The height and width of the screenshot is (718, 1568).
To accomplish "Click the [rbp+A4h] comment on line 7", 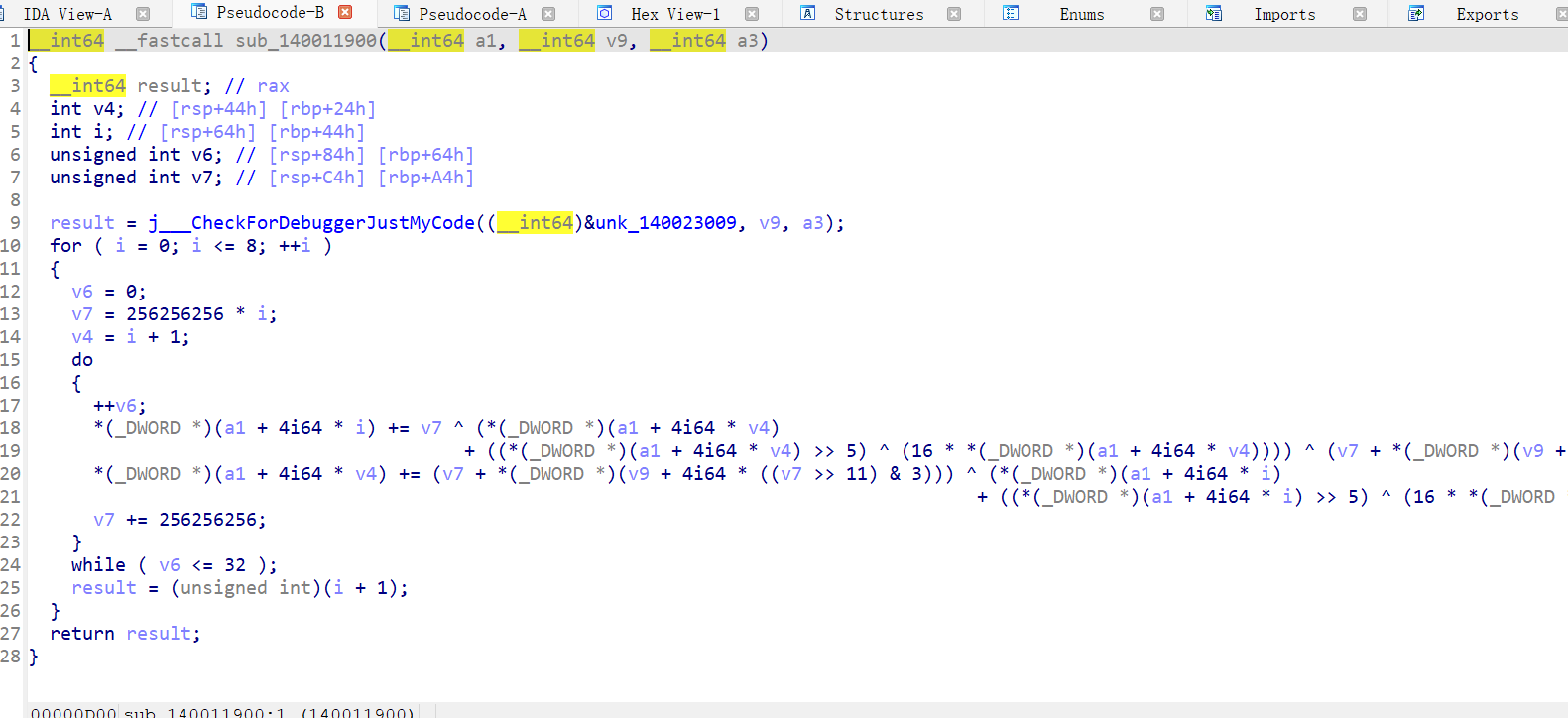I will pyautogui.click(x=425, y=177).
